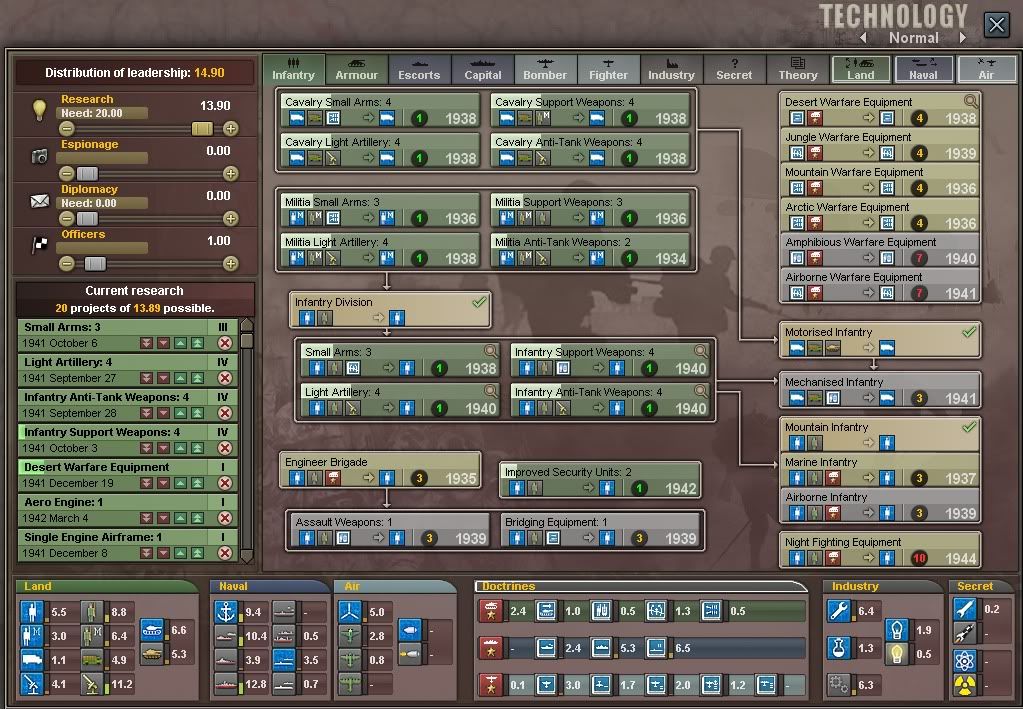
Task: Decrease Espionage leadership with minus button
Action: pos(66,173)
